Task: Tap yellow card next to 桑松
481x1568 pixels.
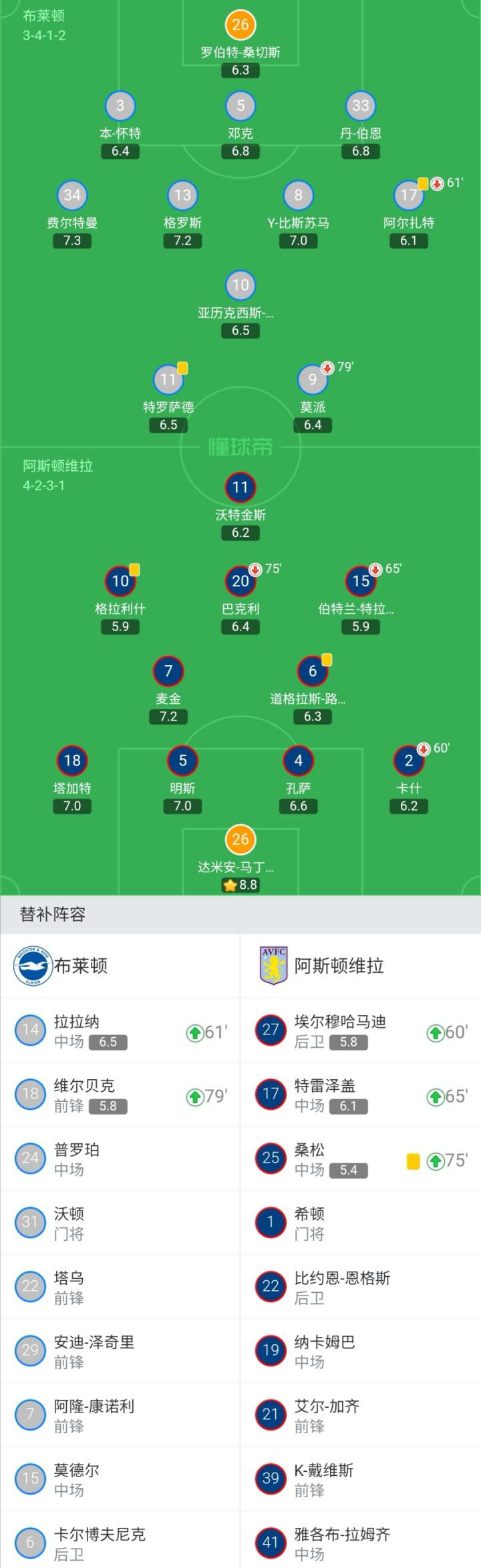Action: [413, 1162]
